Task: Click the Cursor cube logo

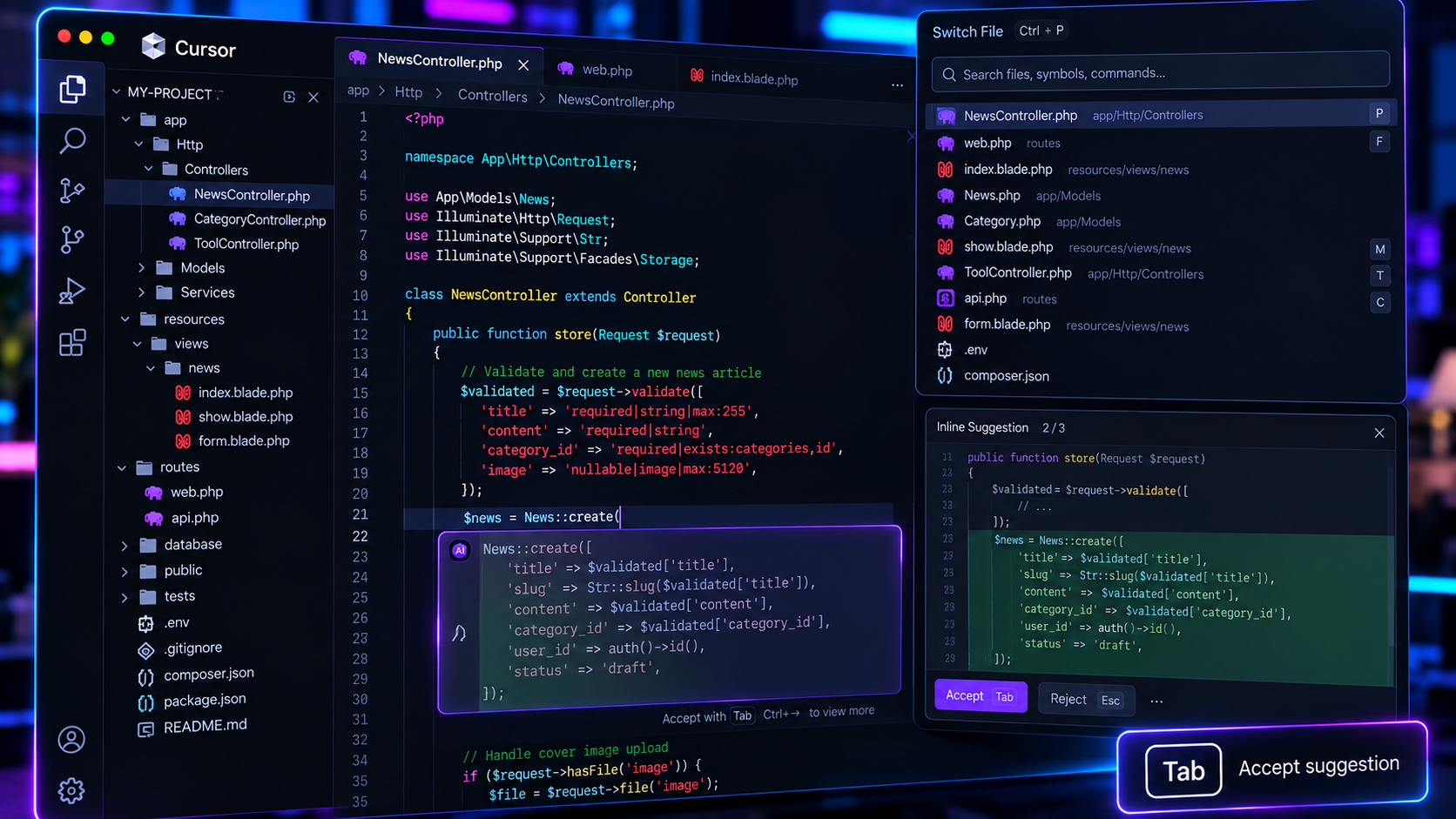Action: pos(153,47)
